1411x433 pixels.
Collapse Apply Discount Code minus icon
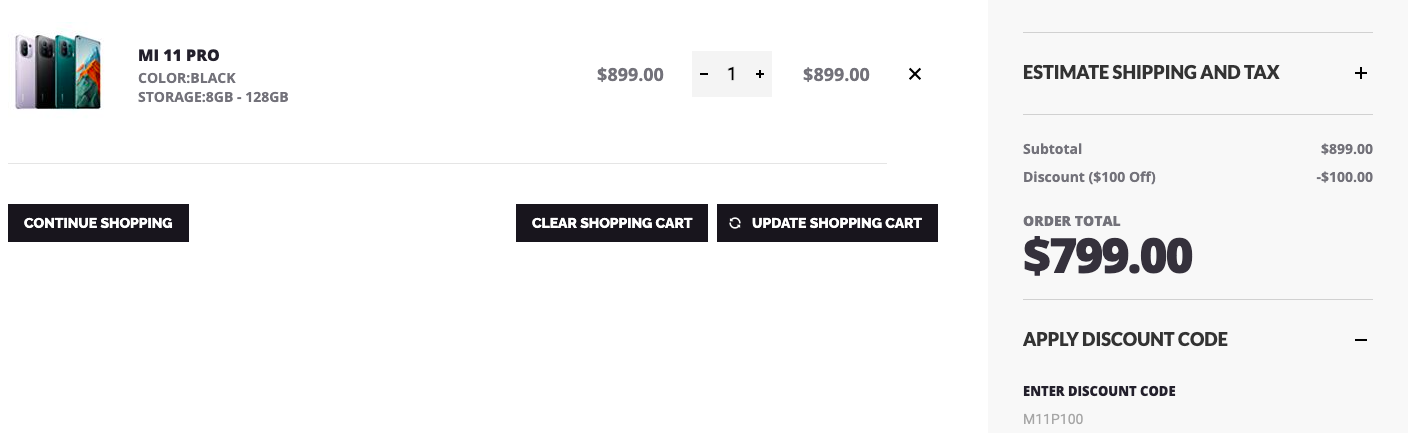[x=1361, y=340]
